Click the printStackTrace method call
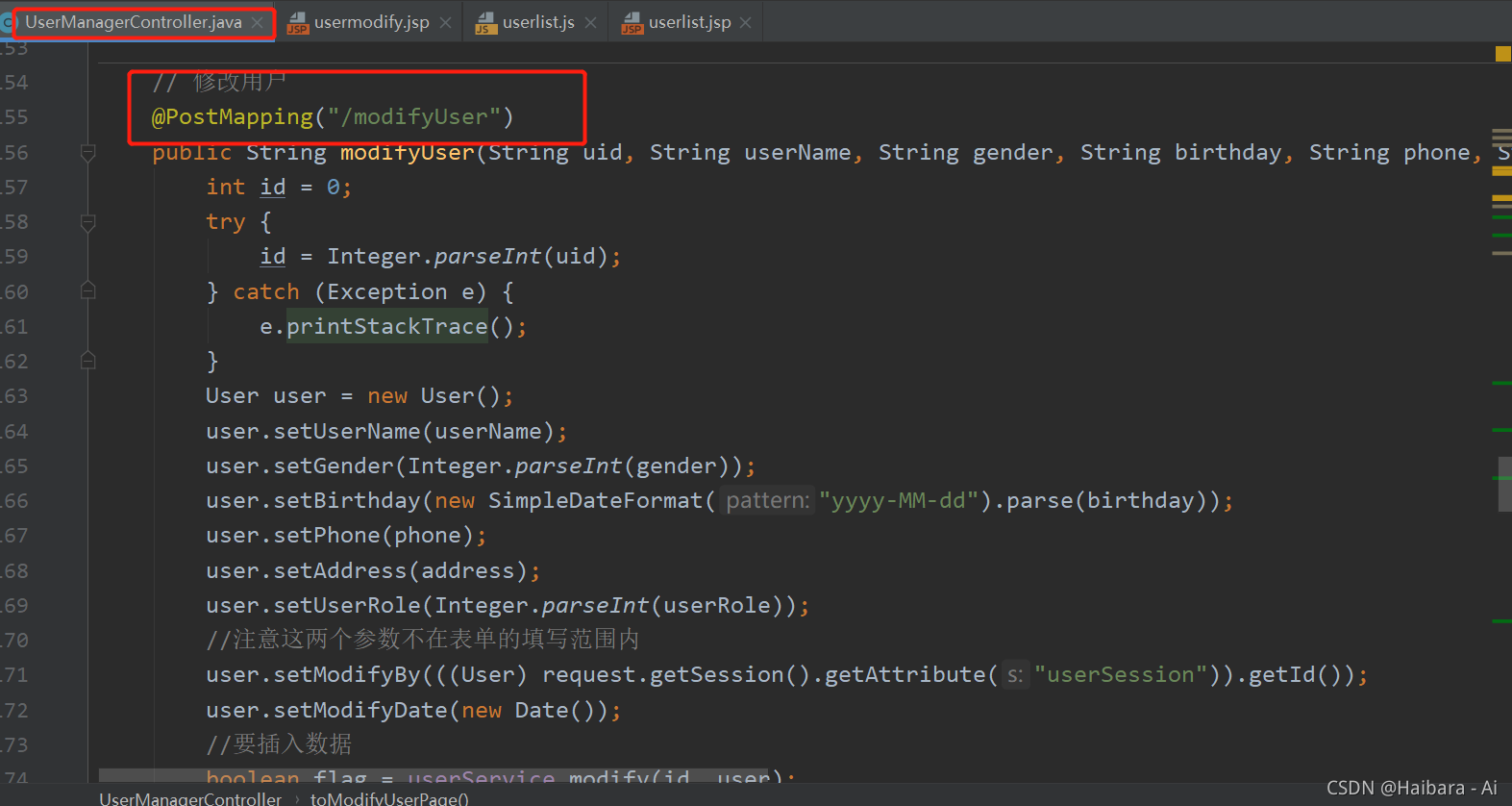The image size is (1512, 806). pyautogui.click(x=387, y=327)
